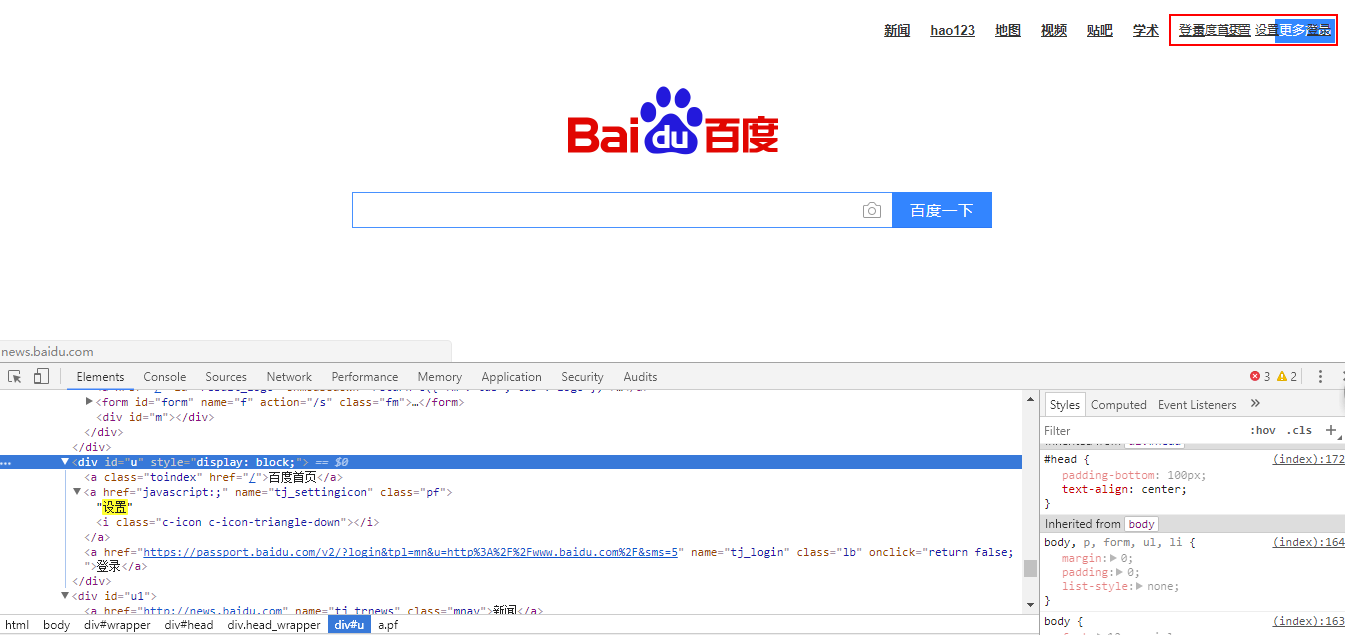Image resolution: width=1345 pixels, height=635 pixels.
Task: Expand the form#form element node
Action: tap(90, 402)
